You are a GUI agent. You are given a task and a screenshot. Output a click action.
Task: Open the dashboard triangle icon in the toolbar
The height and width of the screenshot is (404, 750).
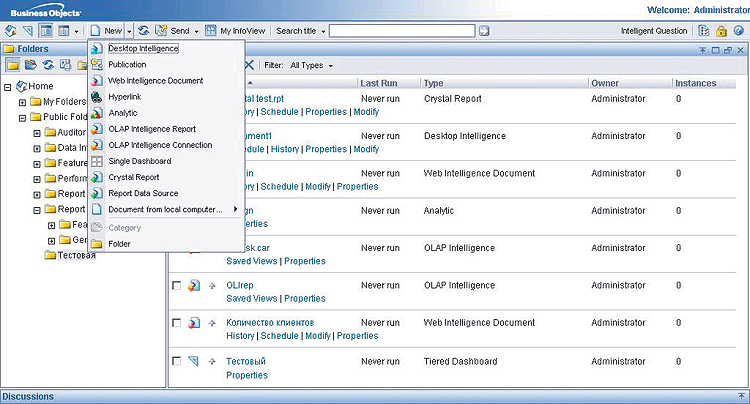pos(28,31)
